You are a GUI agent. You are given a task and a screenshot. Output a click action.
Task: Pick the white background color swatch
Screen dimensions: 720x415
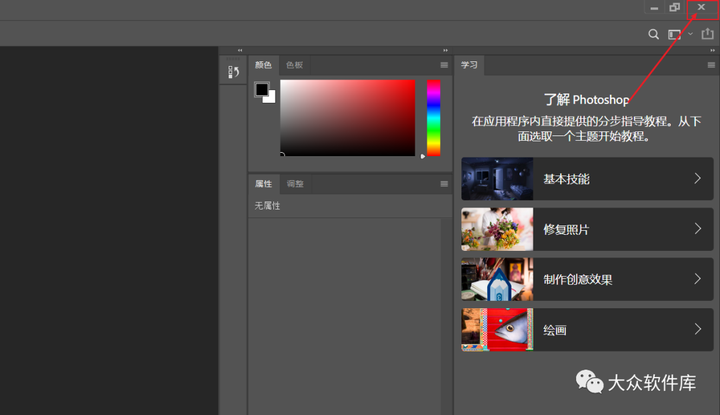(x=271, y=99)
